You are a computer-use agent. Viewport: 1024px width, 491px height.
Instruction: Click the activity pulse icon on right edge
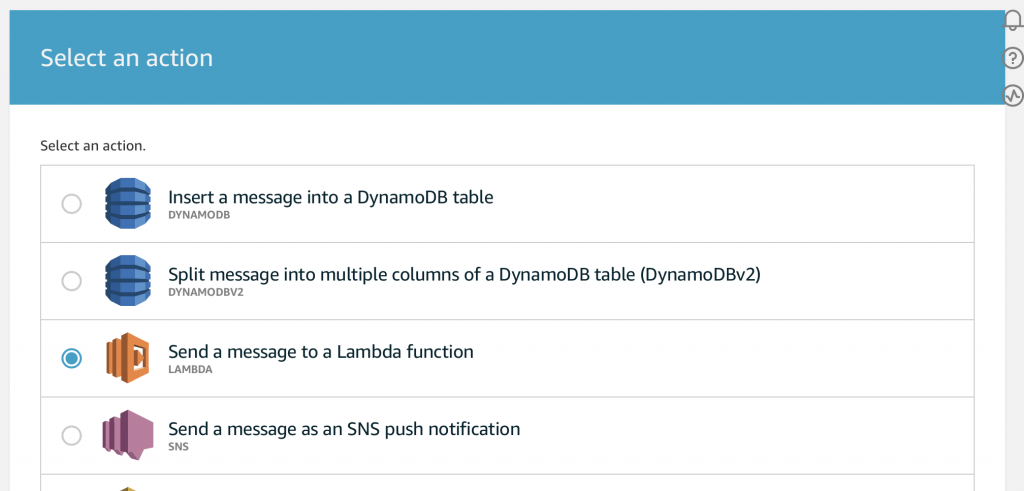[x=1012, y=95]
